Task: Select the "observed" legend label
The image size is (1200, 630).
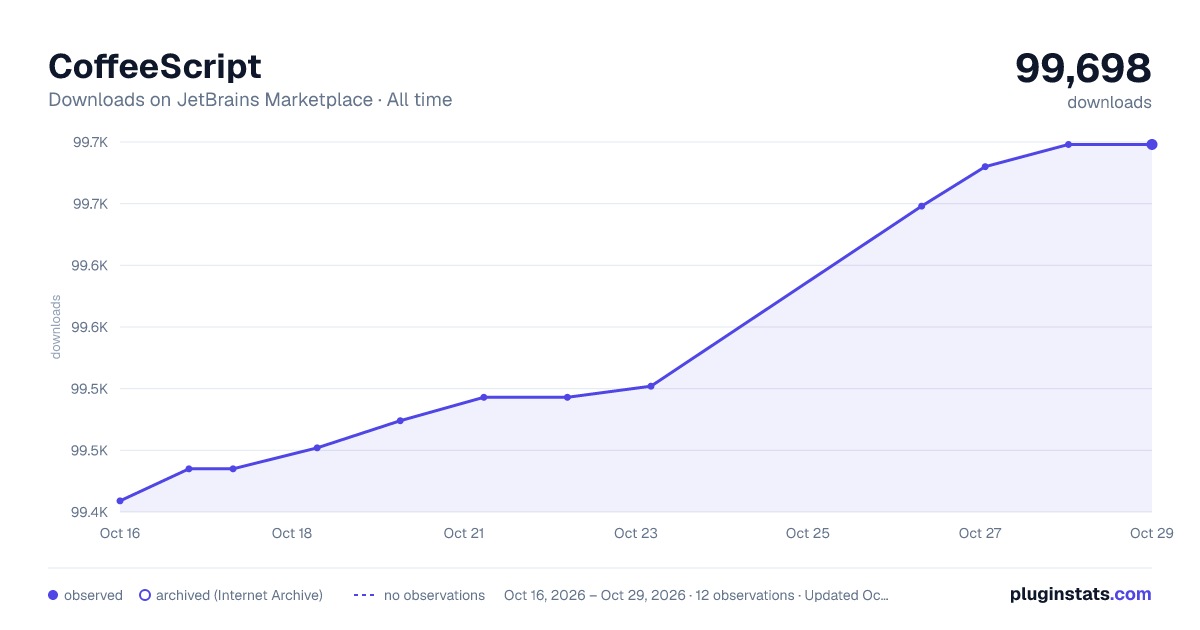Action: (93, 595)
